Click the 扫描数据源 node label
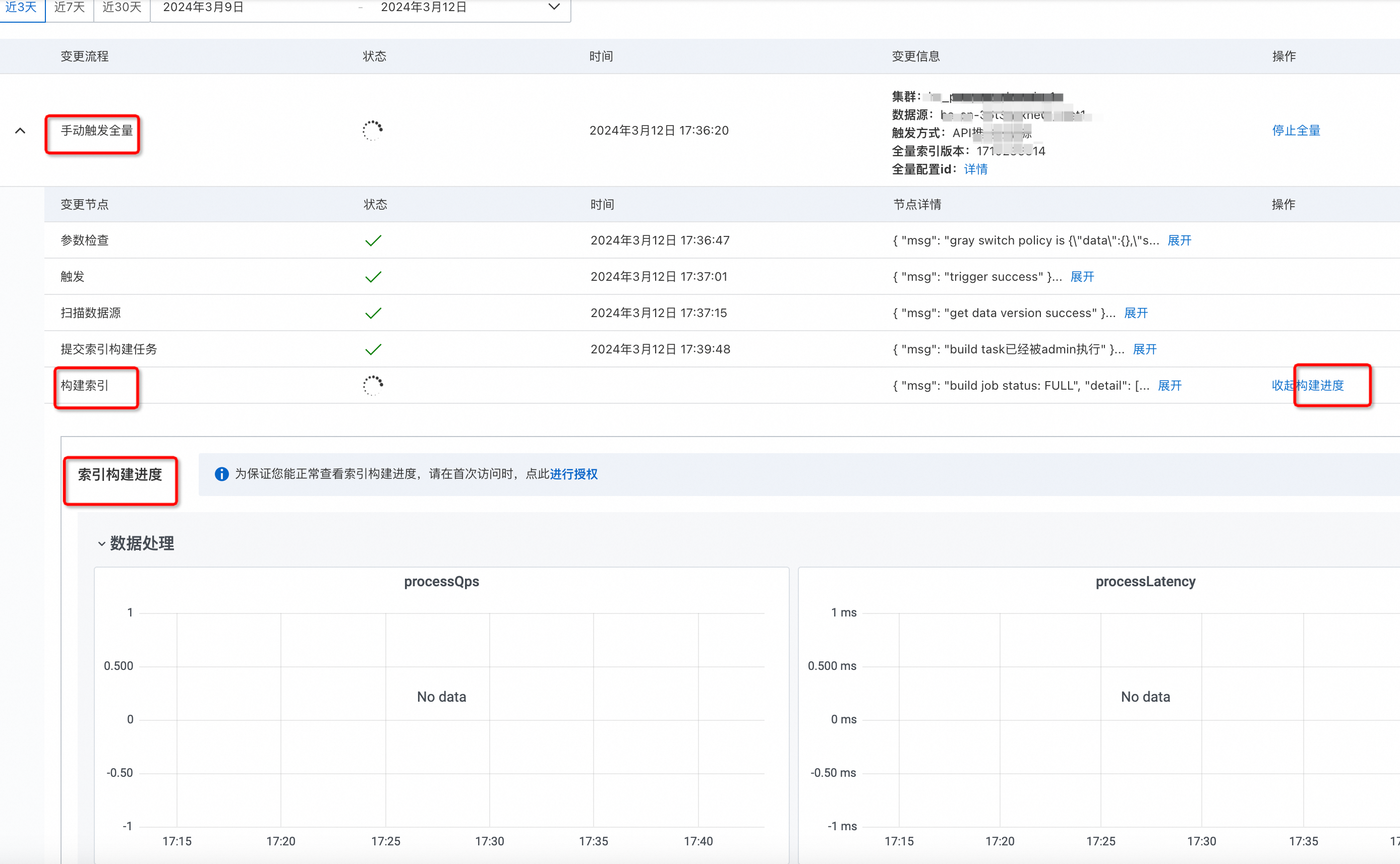Screen dimensions: 1400x864 (91, 313)
